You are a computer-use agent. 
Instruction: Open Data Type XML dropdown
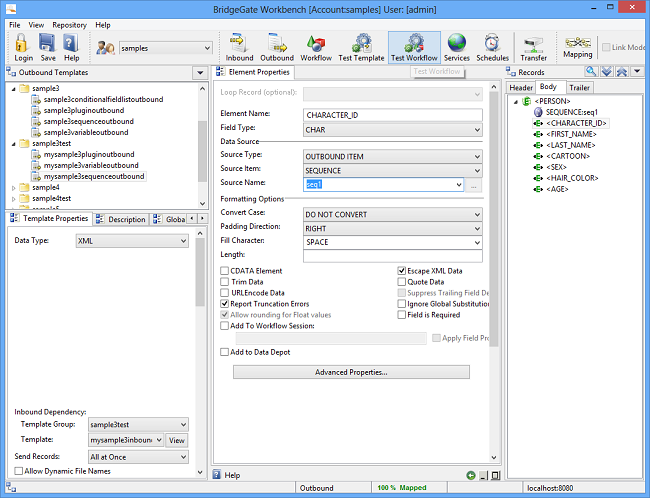[x=132, y=241]
